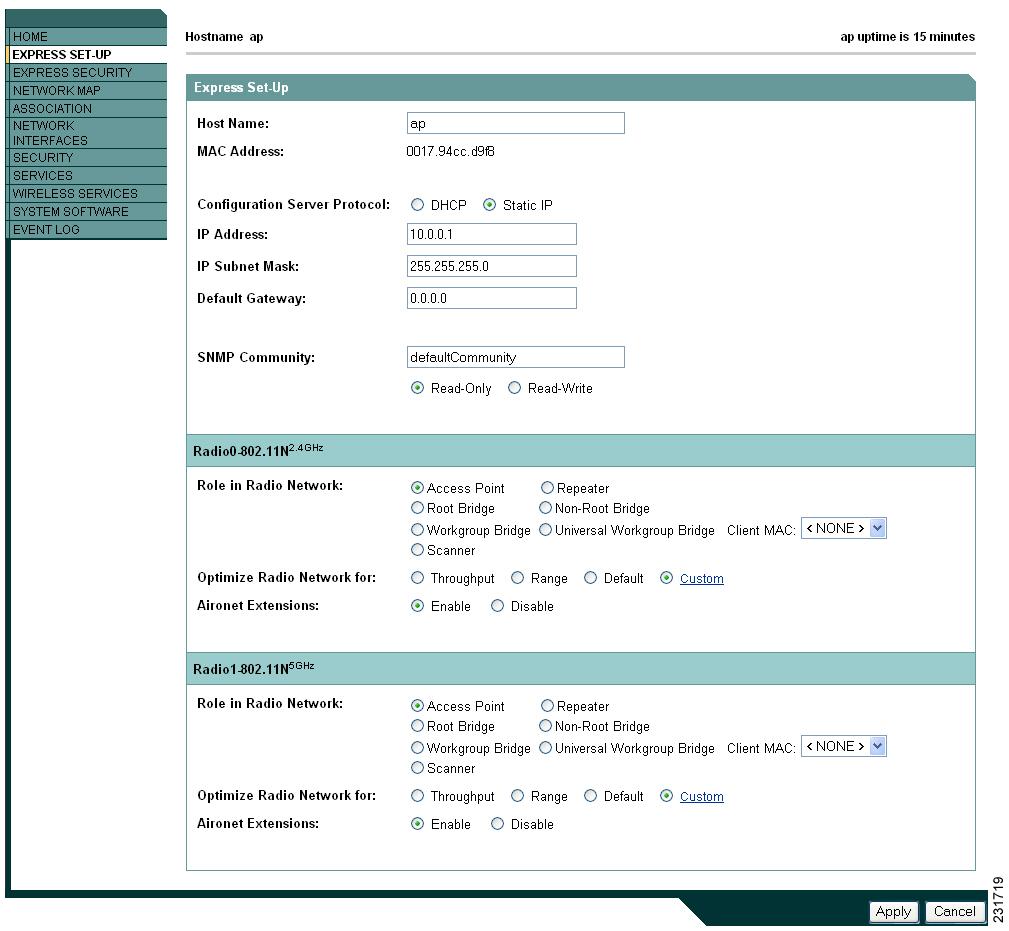The width and height of the screenshot is (1009, 931).
Task: Select Static IP configuration protocol
Action: click(x=490, y=205)
